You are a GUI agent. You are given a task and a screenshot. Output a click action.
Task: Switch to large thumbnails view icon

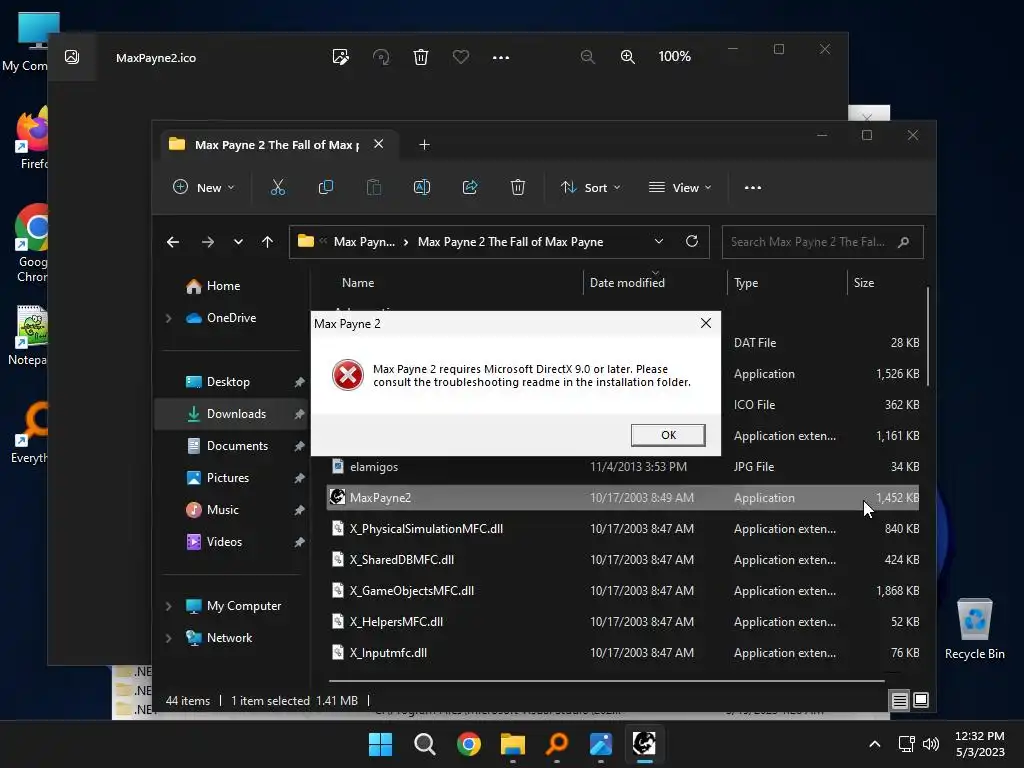click(921, 701)
